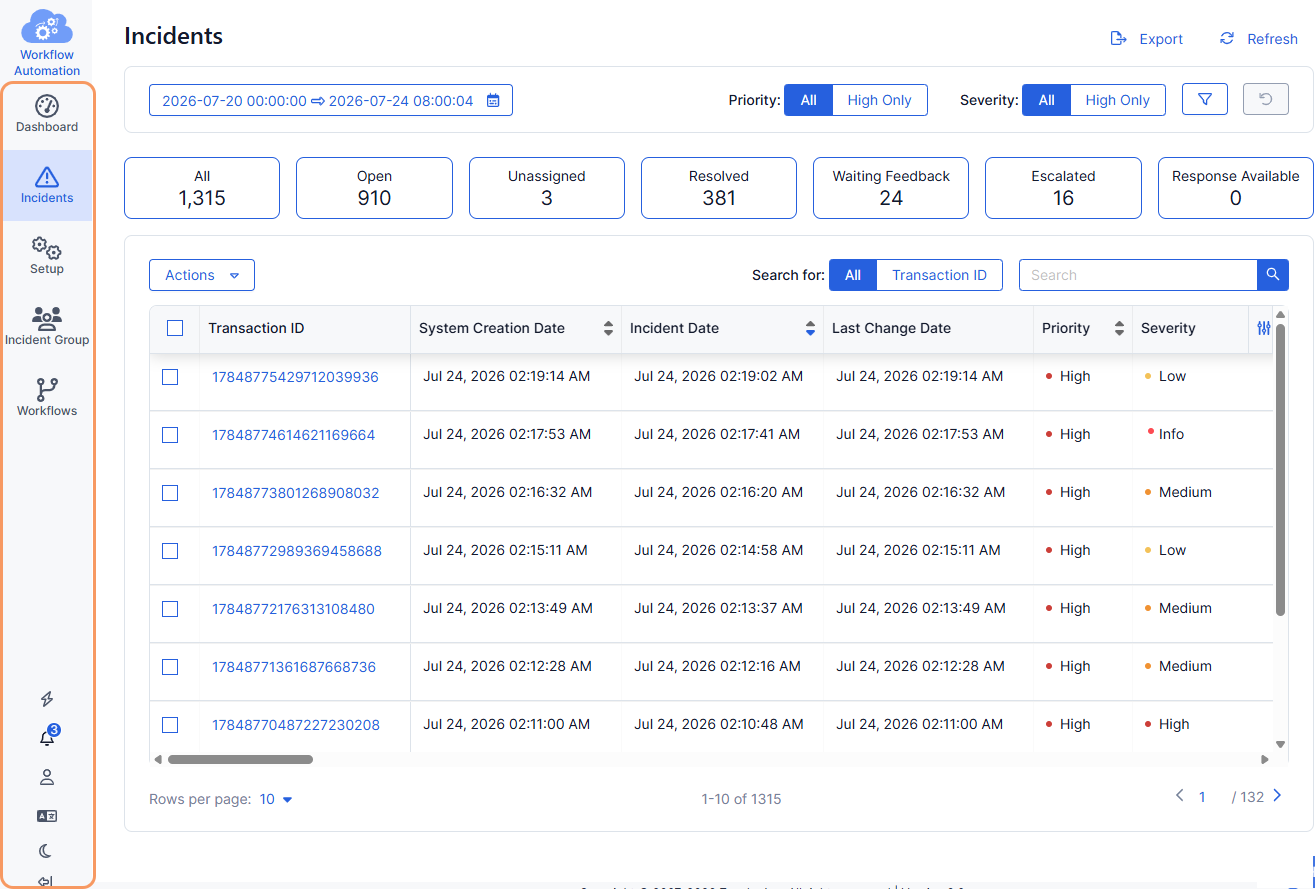The height and width of the screenshot is (889, 1315).
Task: Click the table's vertical scrollbar thumb
Action: click(x=1280, y=470)
